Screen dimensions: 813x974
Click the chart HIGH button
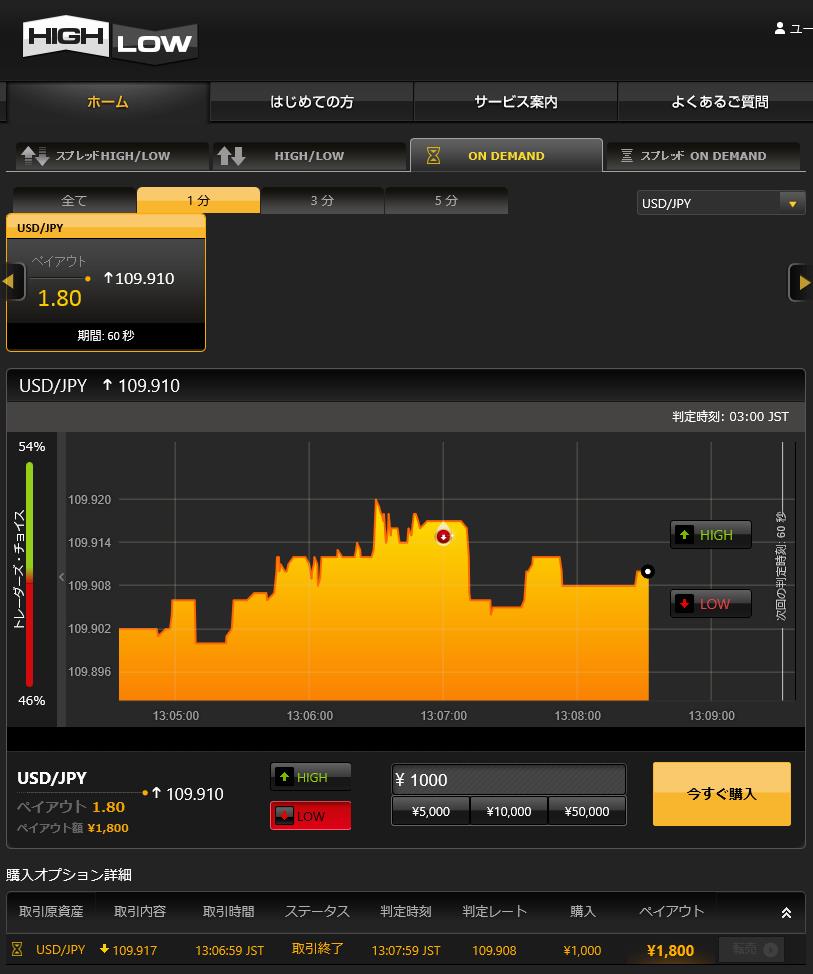[x=711, y=535]
